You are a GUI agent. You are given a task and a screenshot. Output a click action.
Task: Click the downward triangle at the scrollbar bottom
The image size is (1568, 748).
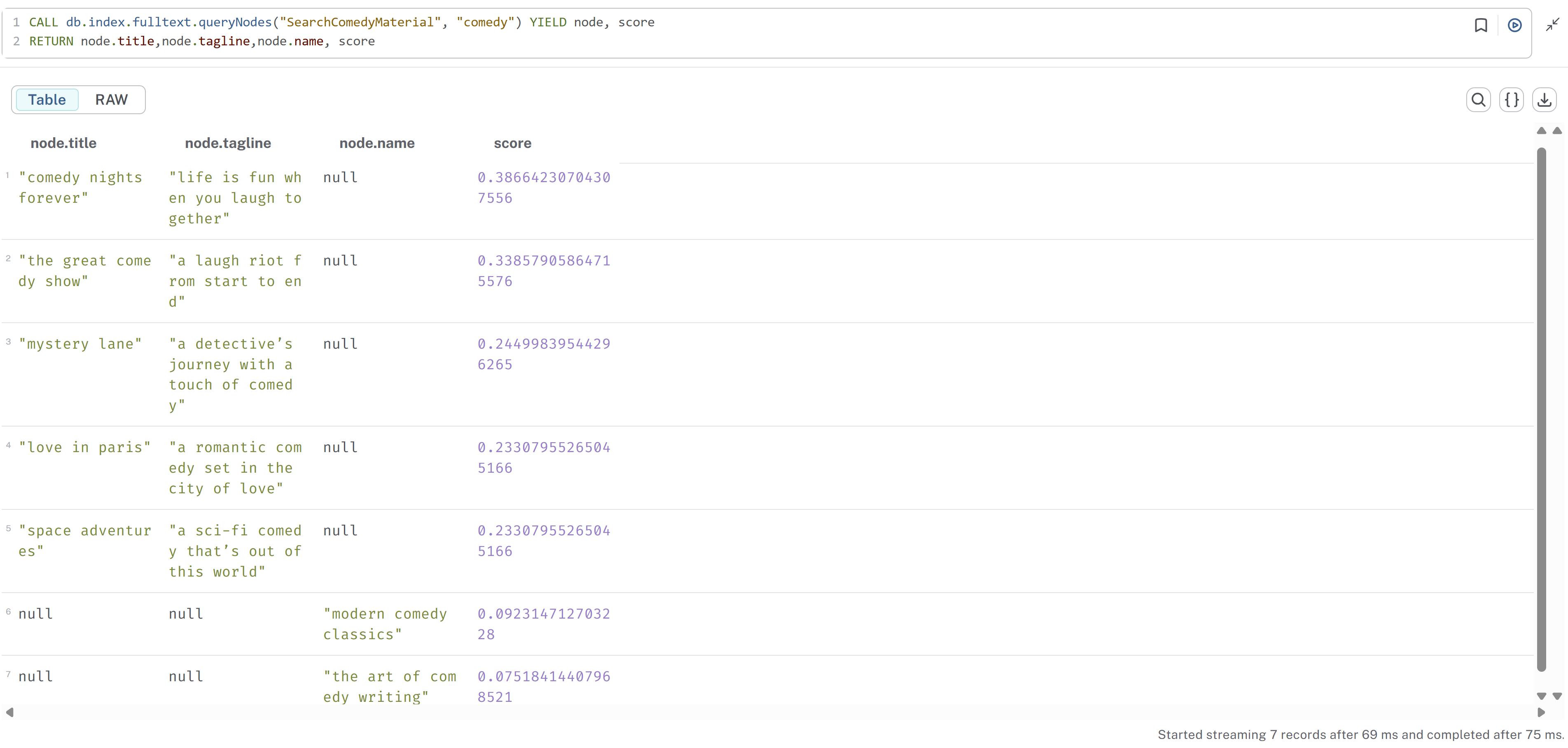[1541, 696]
